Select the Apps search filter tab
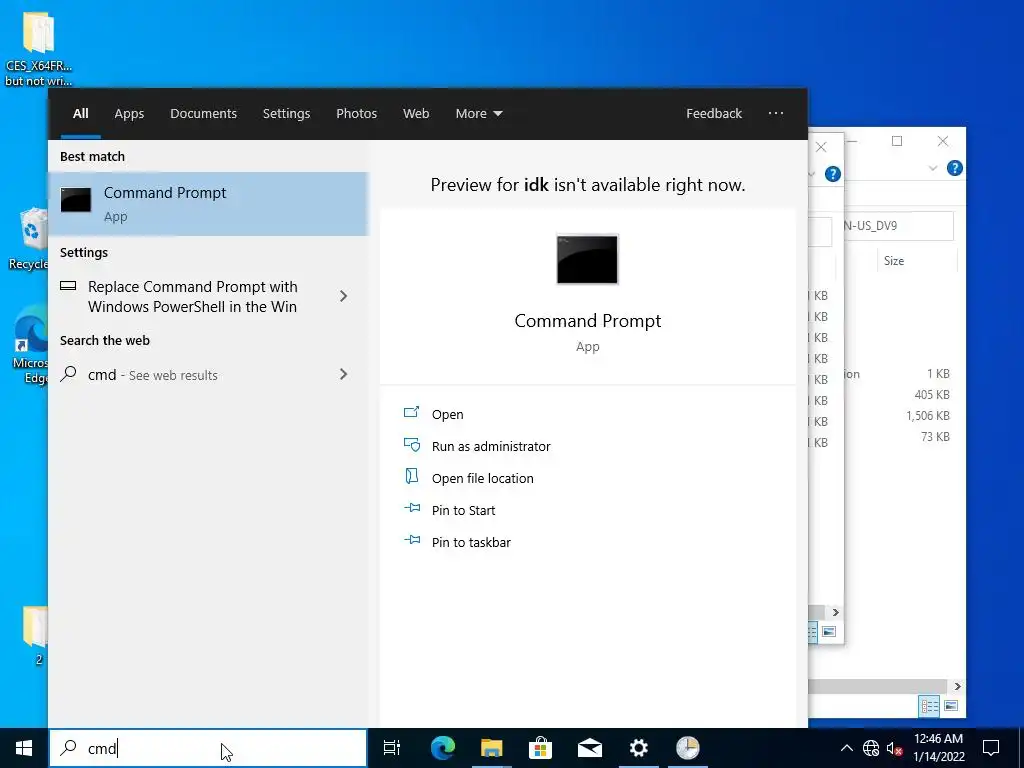This screenshot has height=768, width=1024. tap(129, 113)
